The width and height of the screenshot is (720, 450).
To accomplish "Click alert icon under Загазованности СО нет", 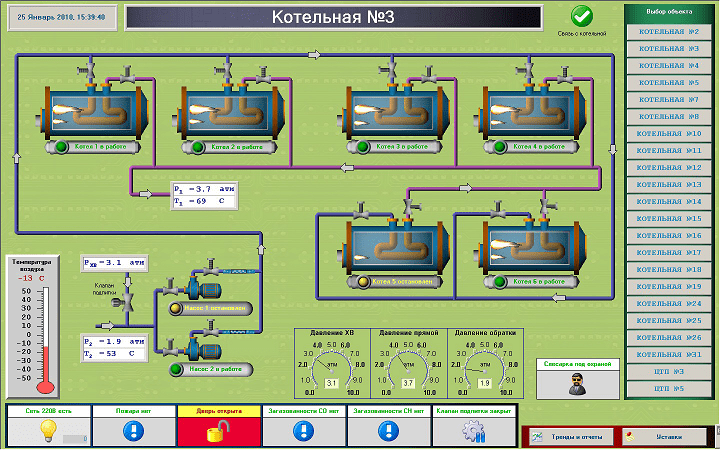I will pos(304,431).
